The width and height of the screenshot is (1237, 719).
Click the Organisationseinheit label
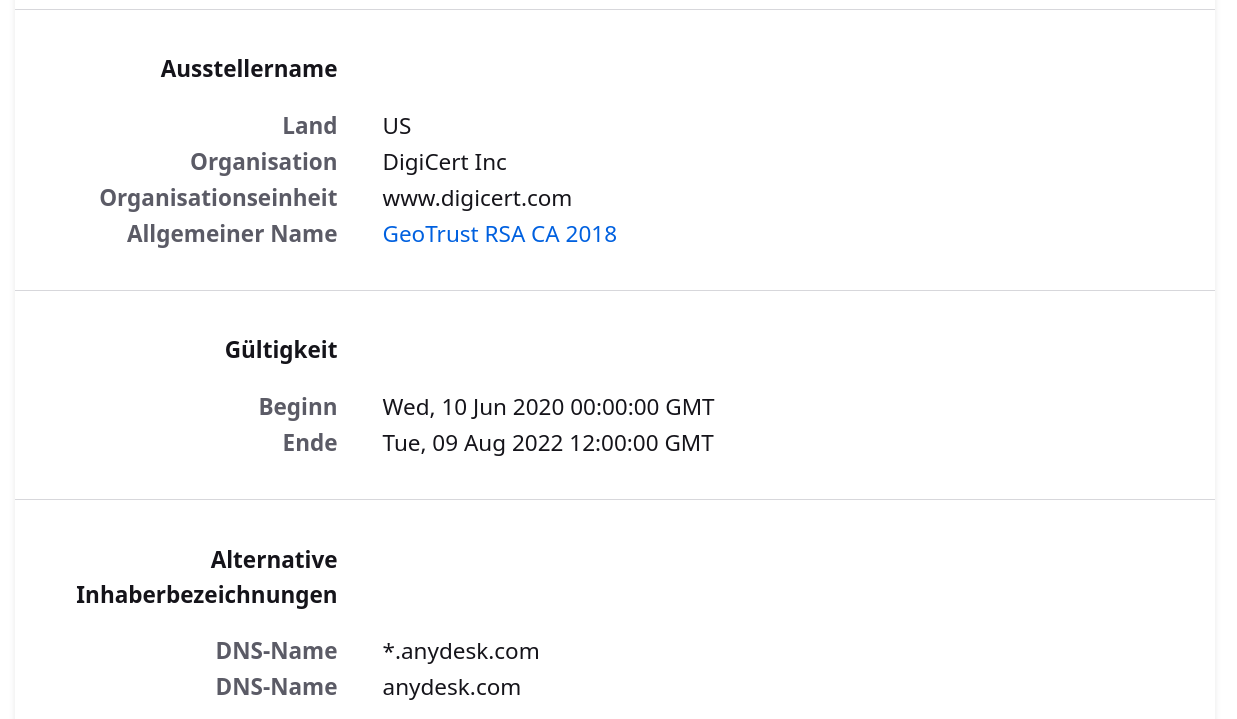coord(218,198)
